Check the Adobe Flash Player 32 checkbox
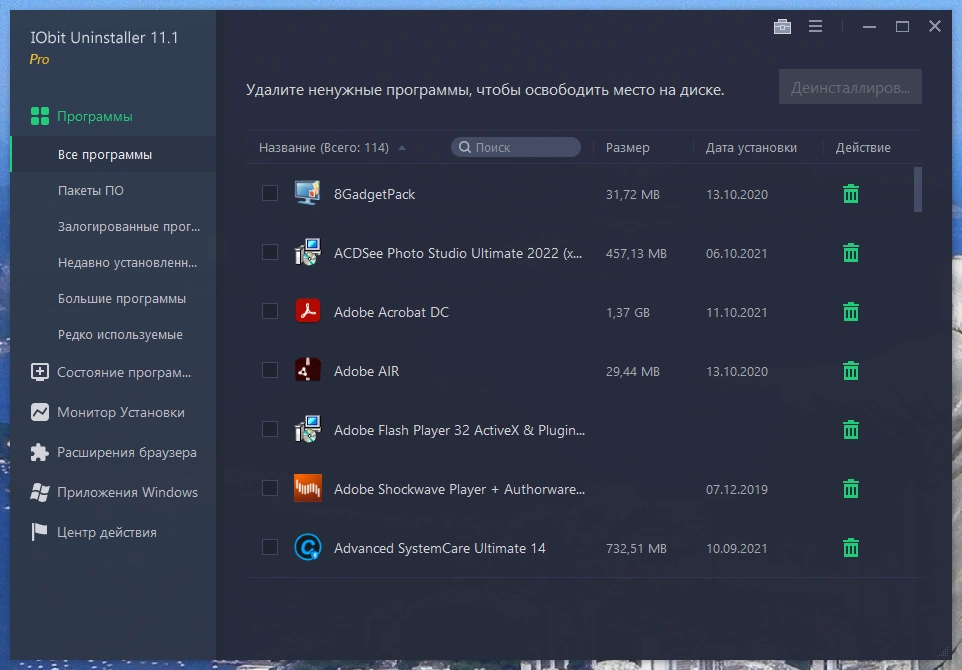This screenshot has height=670, width=962. tap(270, 429)
